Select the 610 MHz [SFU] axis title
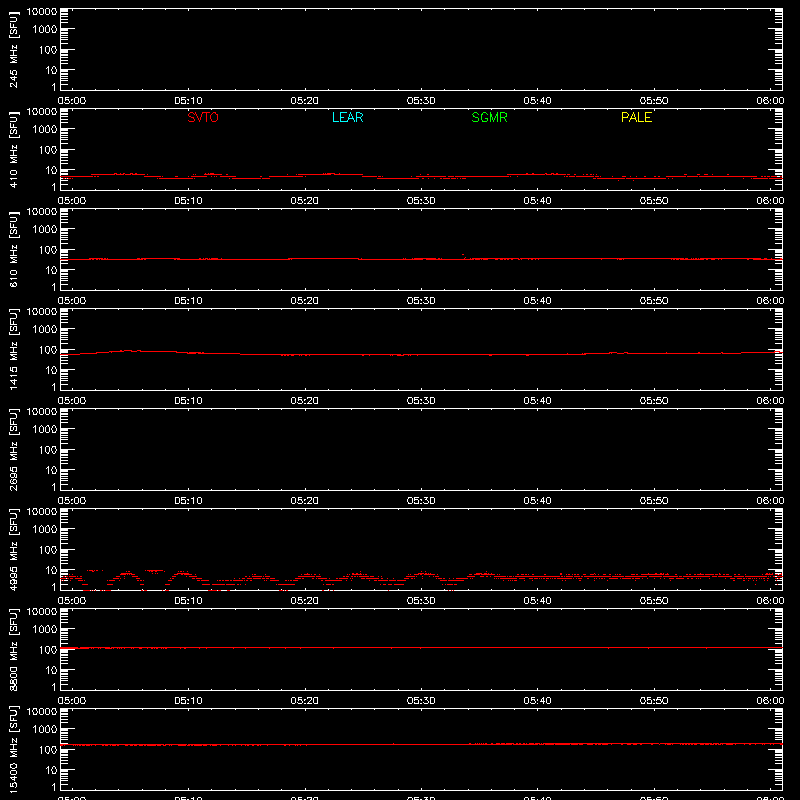 tap(14, 249)
